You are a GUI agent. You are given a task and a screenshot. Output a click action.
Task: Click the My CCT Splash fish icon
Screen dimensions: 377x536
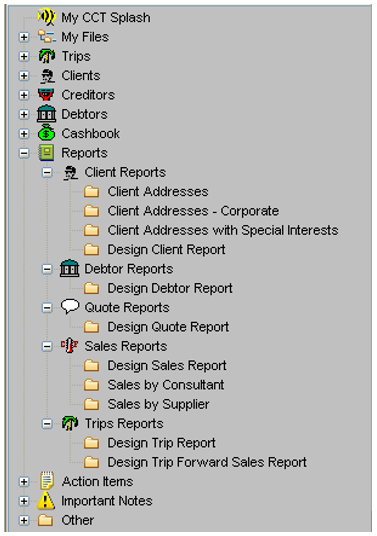coord(46,17)
